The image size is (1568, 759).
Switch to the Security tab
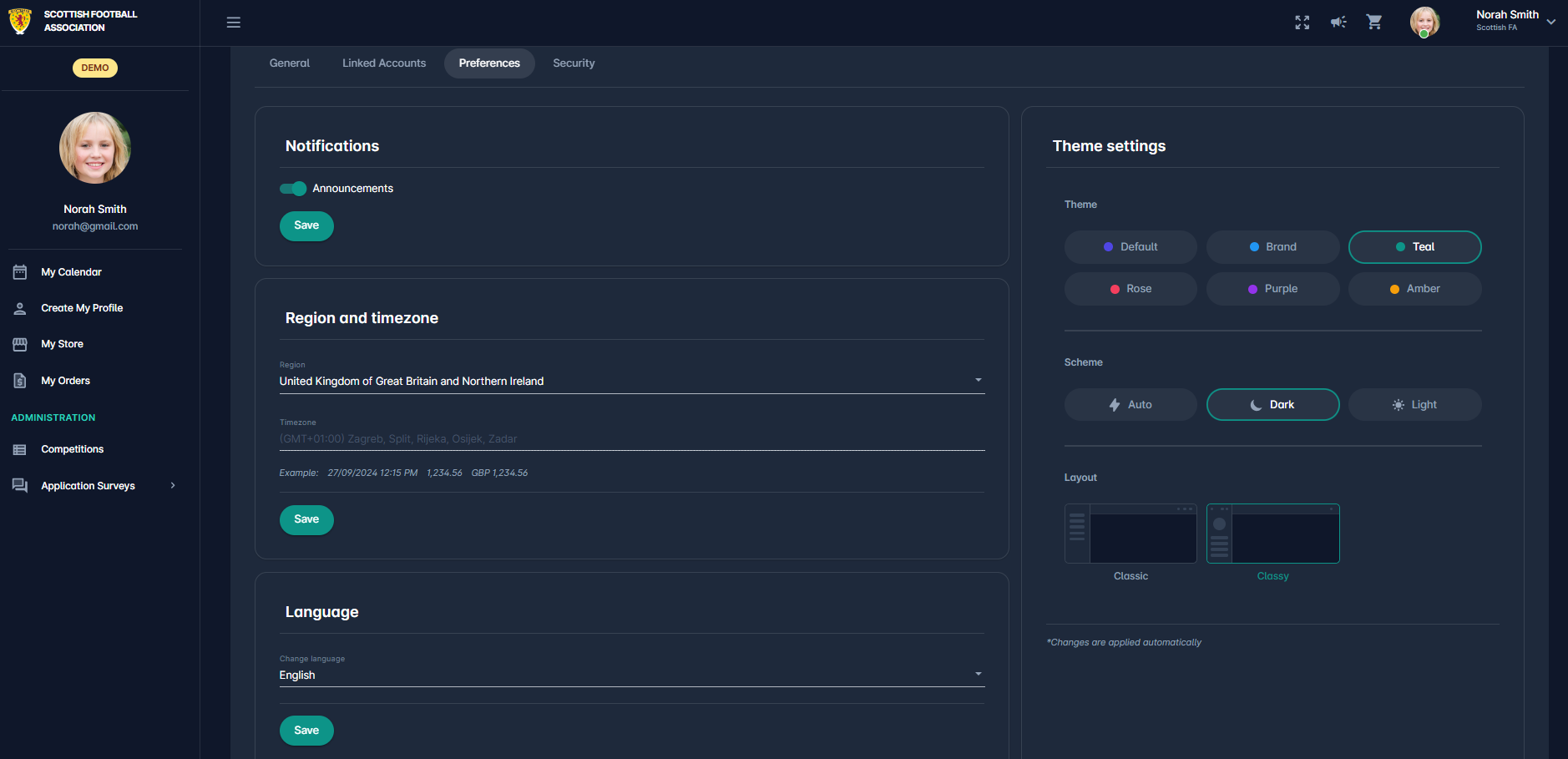[x=574, y=63]
